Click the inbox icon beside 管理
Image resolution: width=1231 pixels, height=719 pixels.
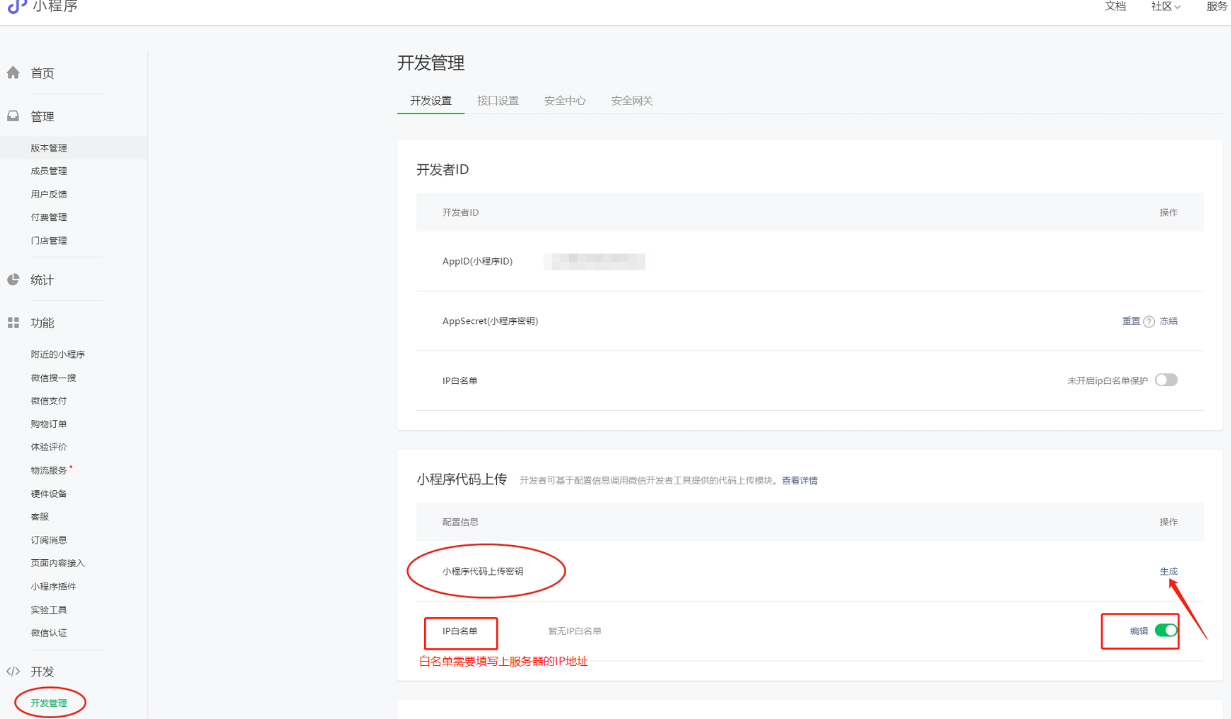coord(13,116)
